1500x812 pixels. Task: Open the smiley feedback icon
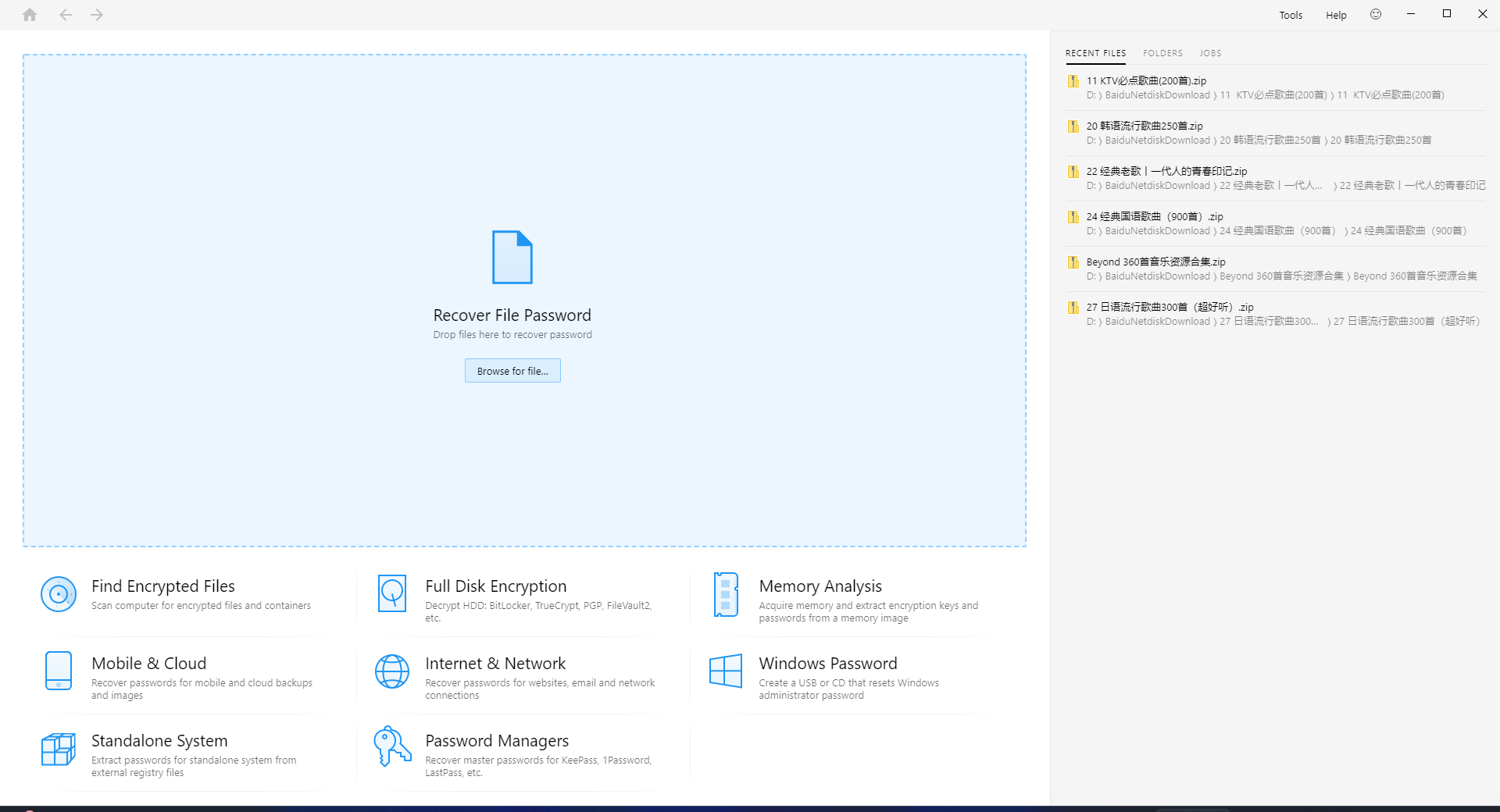pyautogui.click(x=1376, y=14)
